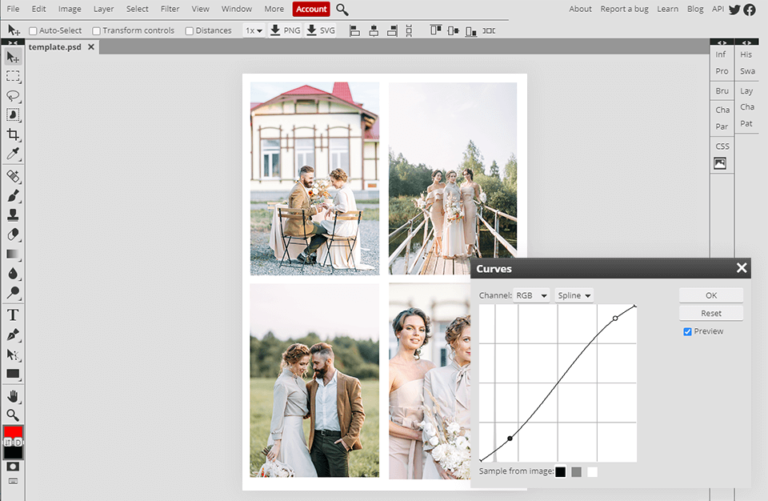Viewport: 768px width, 501px height.
Task: Open the RGB channel dropdown
Action: [531, 296]
